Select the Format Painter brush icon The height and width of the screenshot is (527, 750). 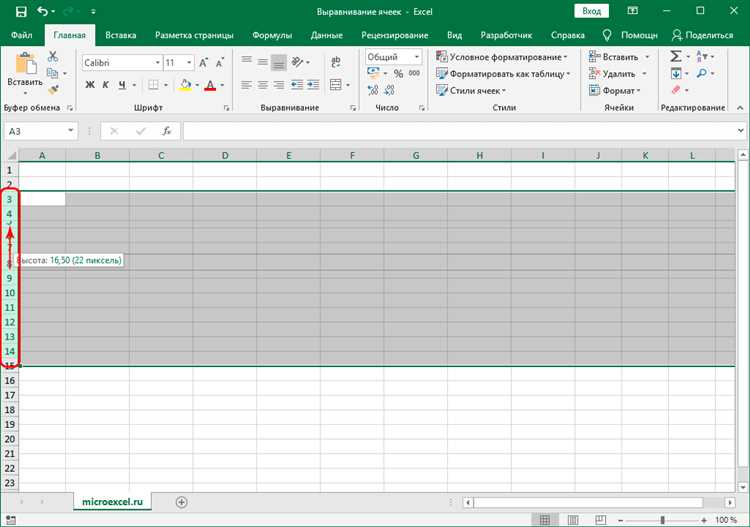tap(53, 90)
